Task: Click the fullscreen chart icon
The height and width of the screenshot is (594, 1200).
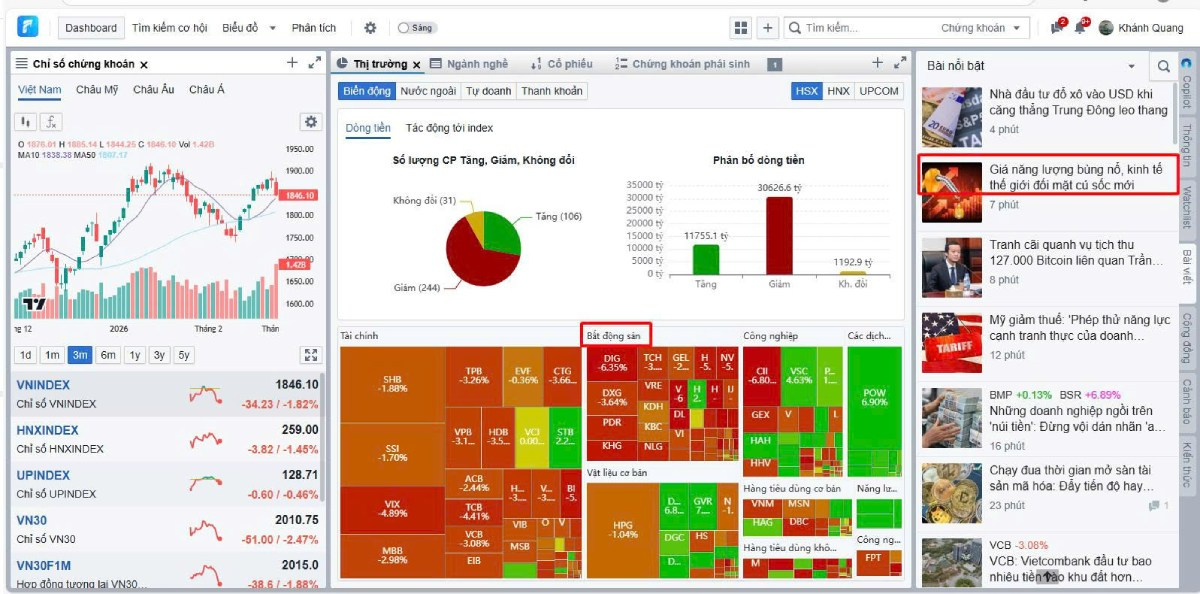Action: [310, 355]
